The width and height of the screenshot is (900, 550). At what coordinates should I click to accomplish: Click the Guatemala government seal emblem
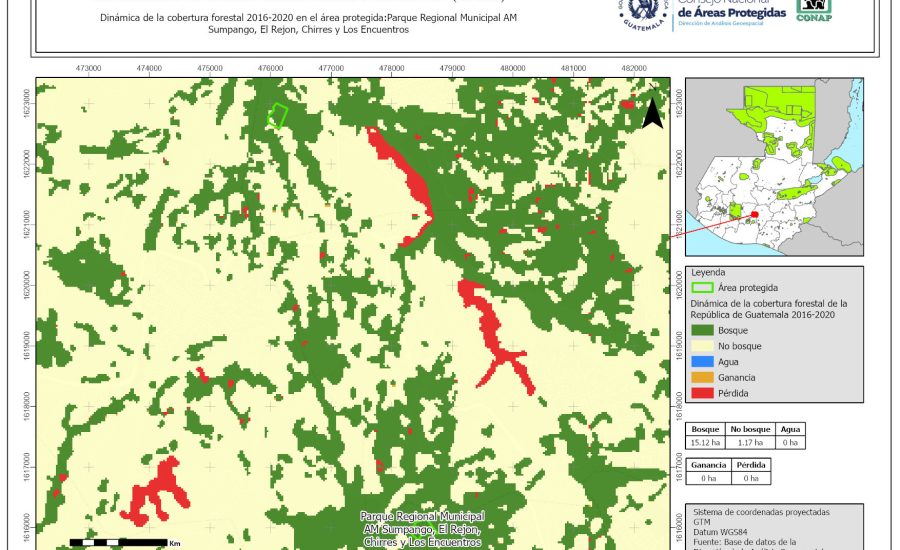647,12
